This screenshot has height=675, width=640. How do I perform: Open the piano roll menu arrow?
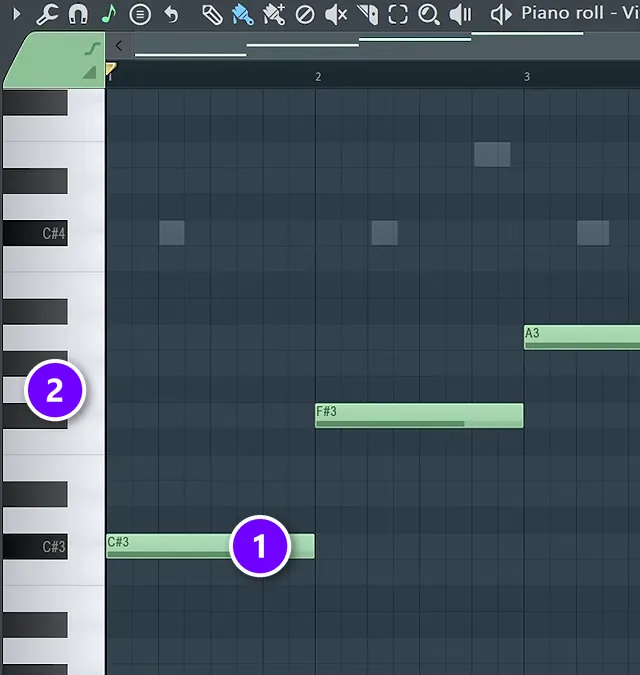[x=16, y=14]
